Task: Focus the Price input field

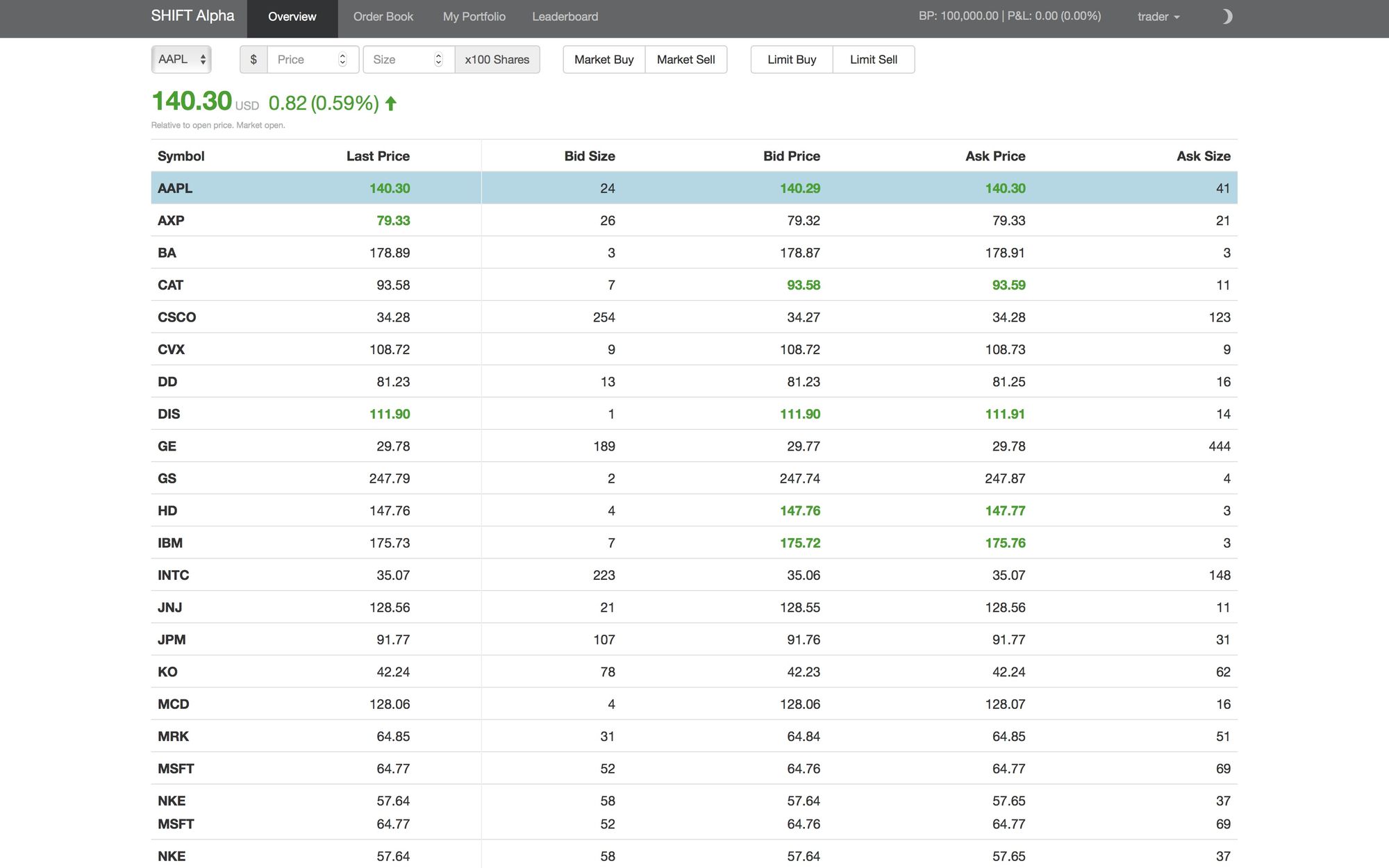Action: point(313,60)
